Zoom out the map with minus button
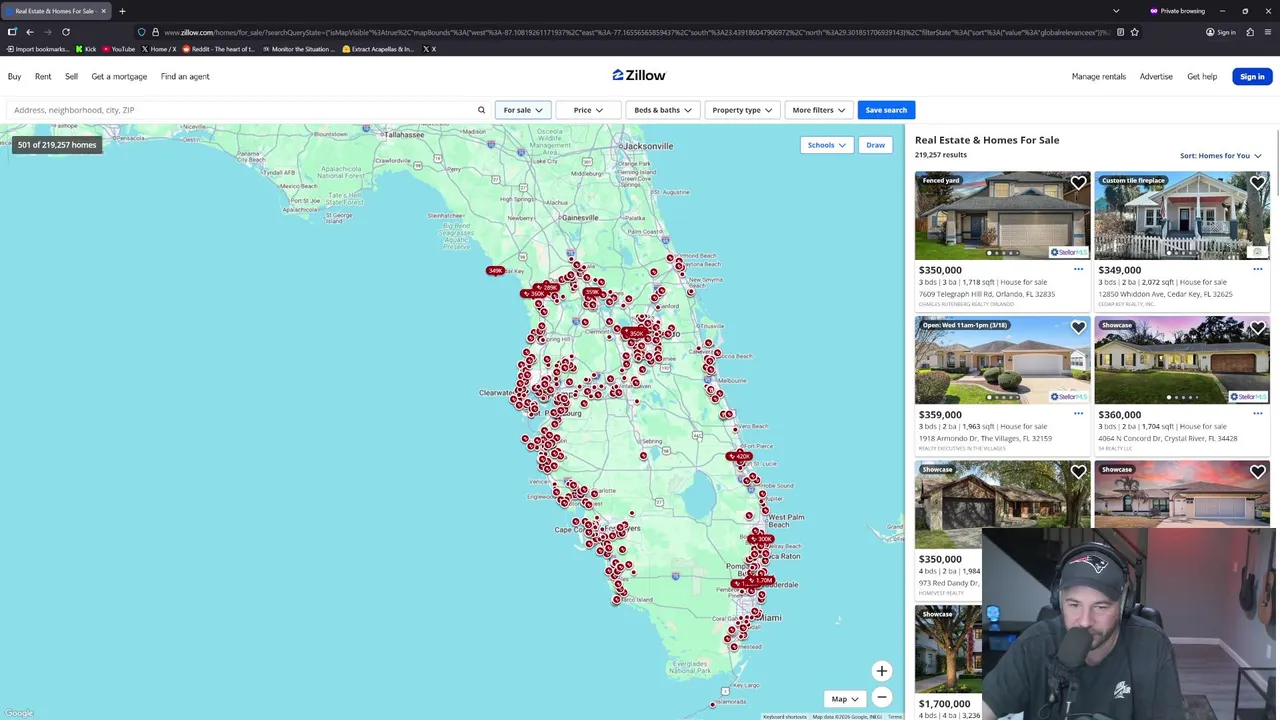 tap(881, 697)
